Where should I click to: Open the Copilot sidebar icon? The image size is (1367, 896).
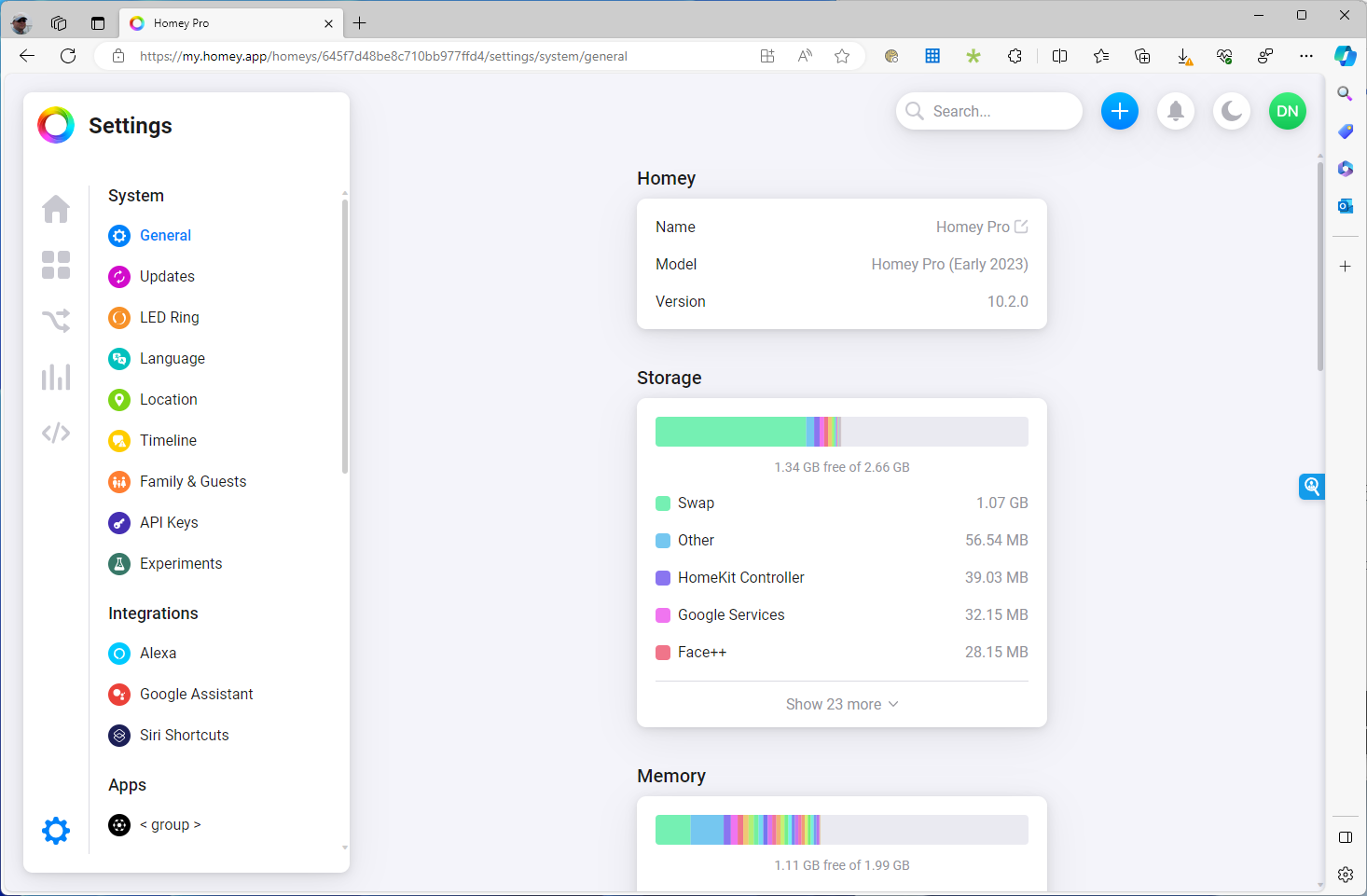[x=1345, y=56]
